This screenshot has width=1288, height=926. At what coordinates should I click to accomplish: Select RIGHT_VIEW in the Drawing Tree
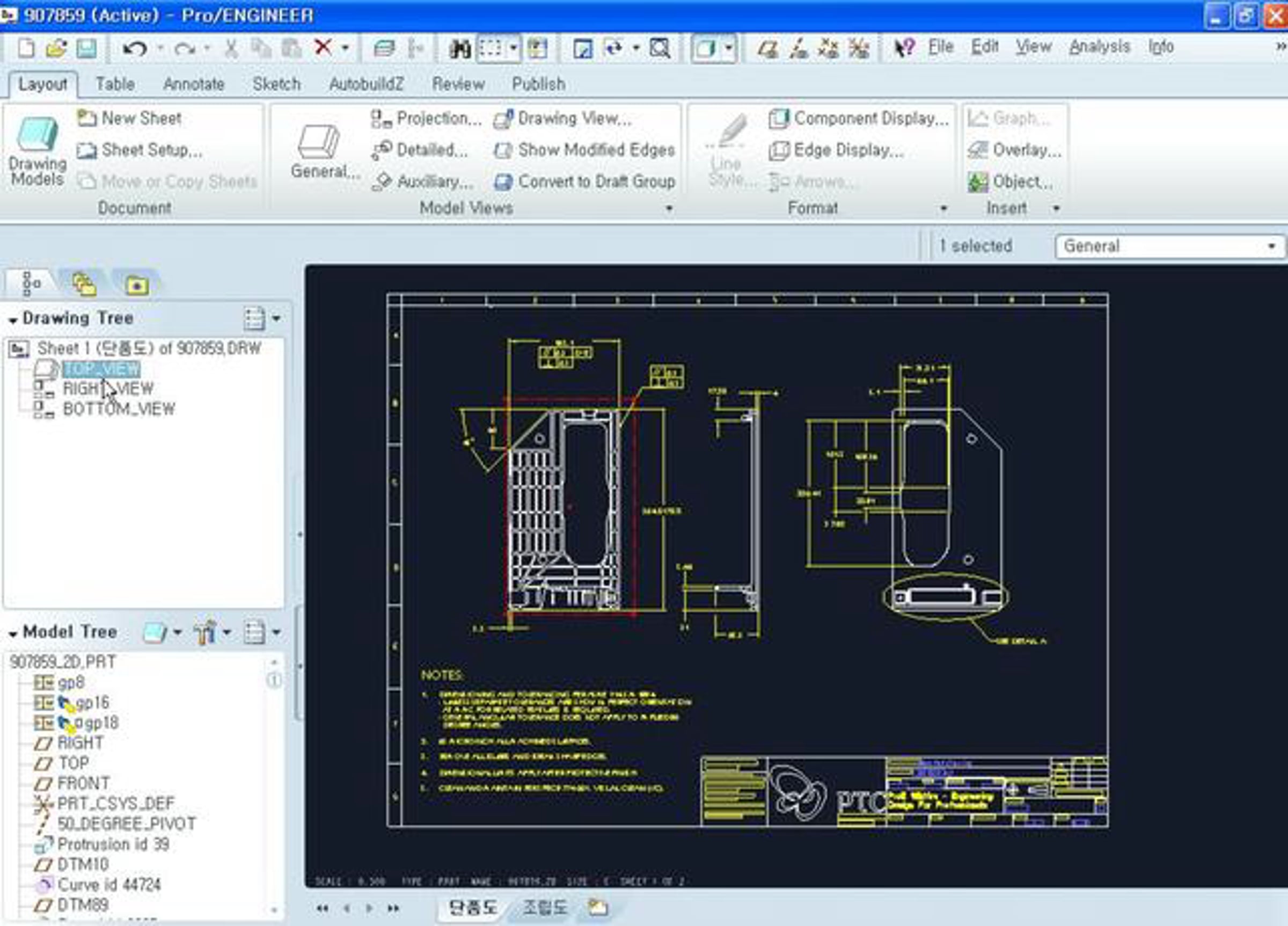click(108, 389)
